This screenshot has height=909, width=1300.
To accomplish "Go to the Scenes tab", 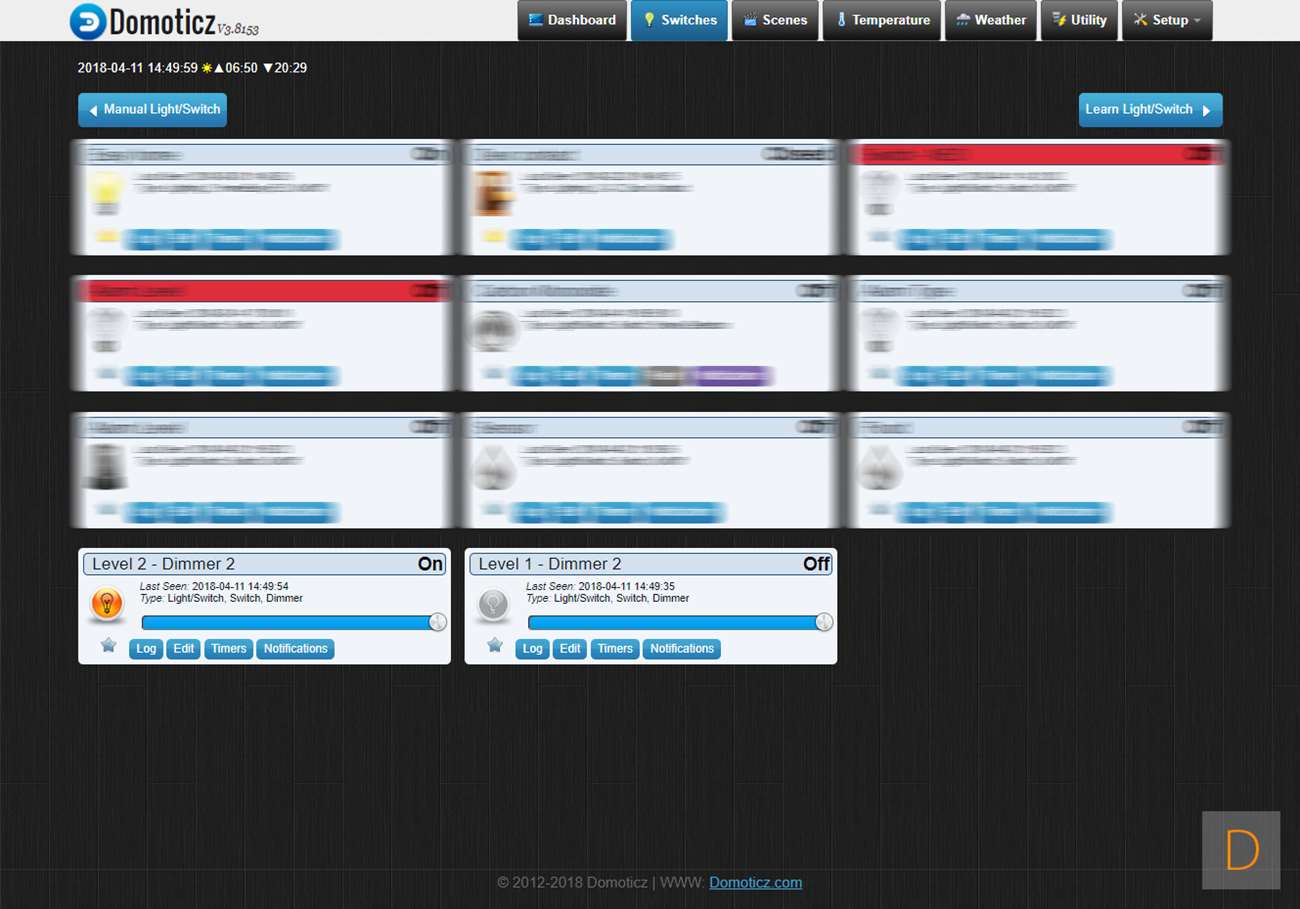I will (775, 20).
